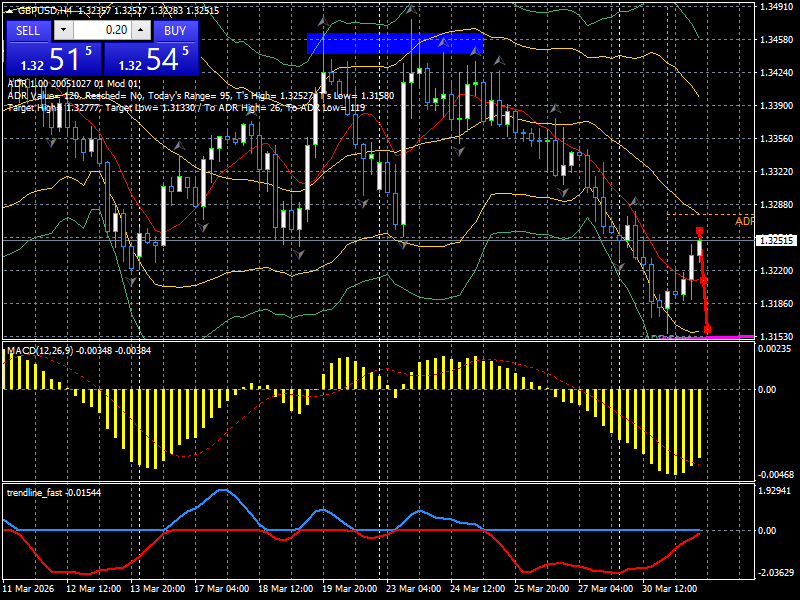Screen dimensions: 800x600
Task: Click the trendline_fast scale value -2.03629
Action: [x=774, y=572]
